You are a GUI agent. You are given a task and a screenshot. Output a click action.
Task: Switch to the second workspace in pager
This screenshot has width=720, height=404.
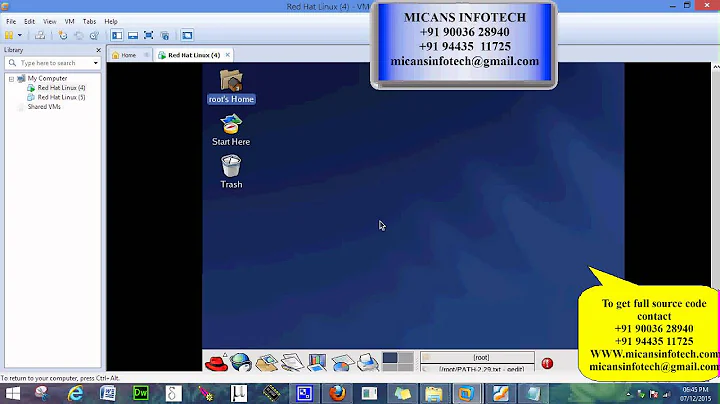point(405,358)
